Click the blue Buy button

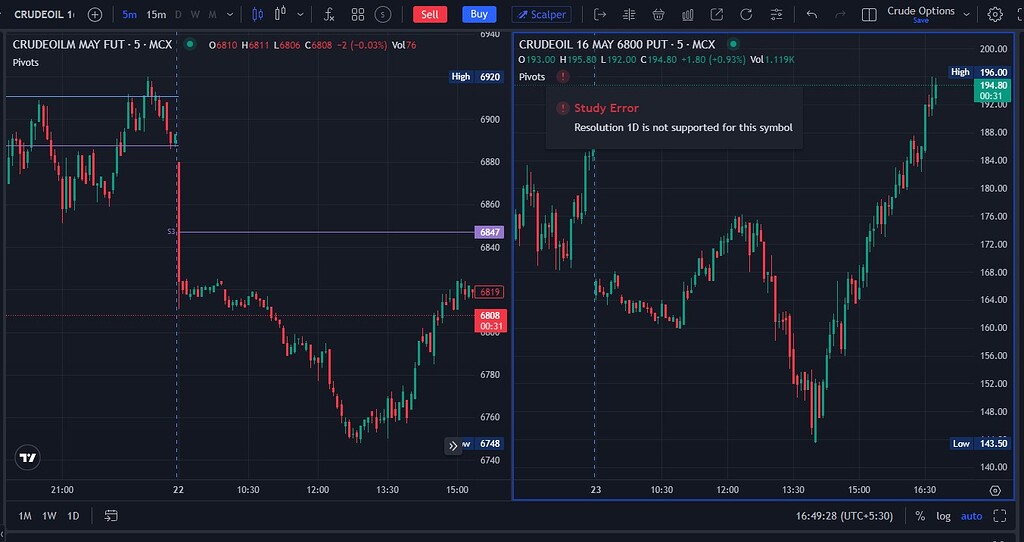tap(479, 14)
